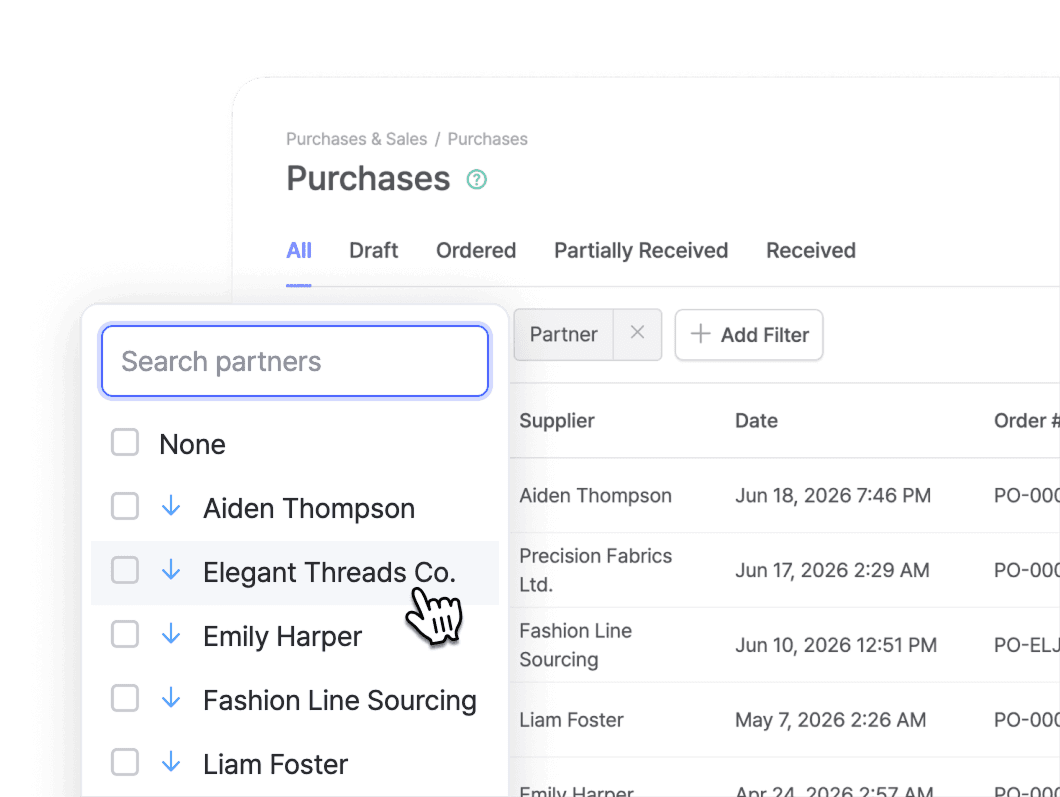
Task: Click the Precision Fabrics Ltd. supplier cell
Action: [x=596, y=570]
